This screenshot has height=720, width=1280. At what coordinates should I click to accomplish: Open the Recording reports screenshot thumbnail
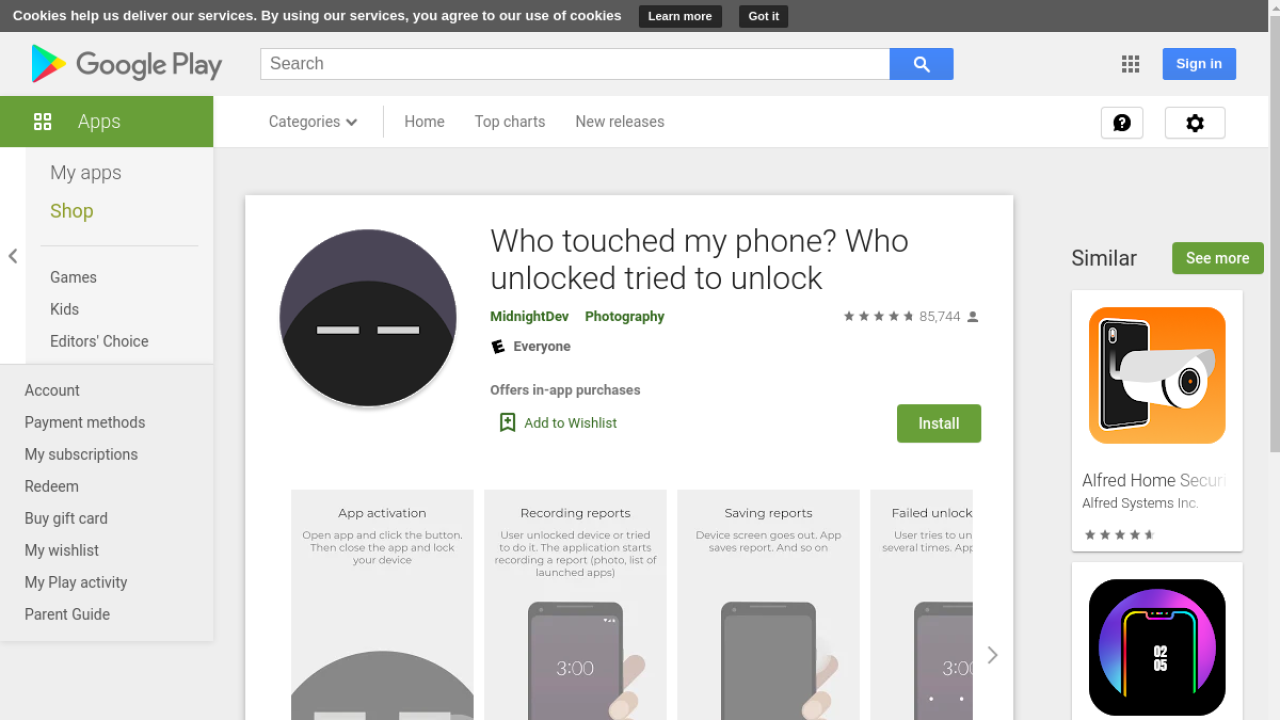coord(575,604)
